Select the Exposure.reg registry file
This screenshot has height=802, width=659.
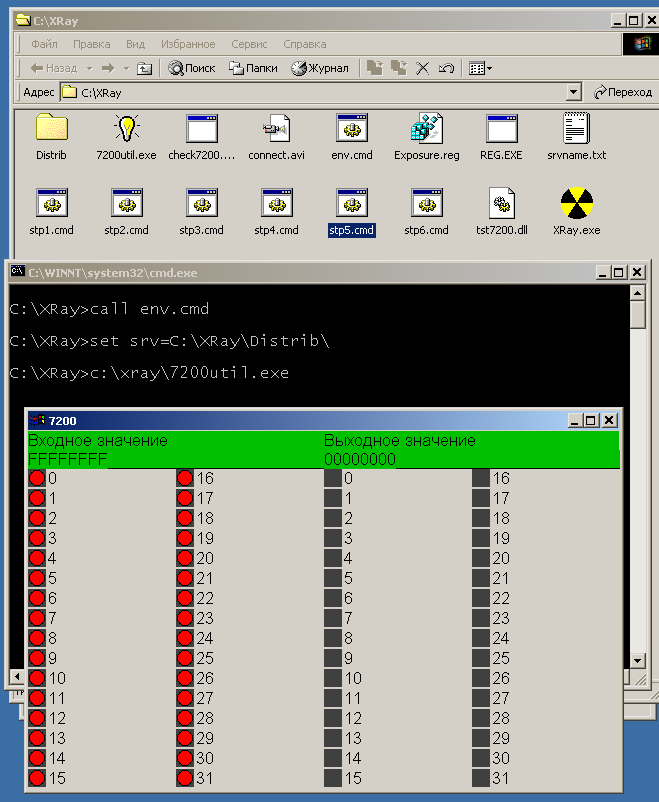(x=426, y=129)
